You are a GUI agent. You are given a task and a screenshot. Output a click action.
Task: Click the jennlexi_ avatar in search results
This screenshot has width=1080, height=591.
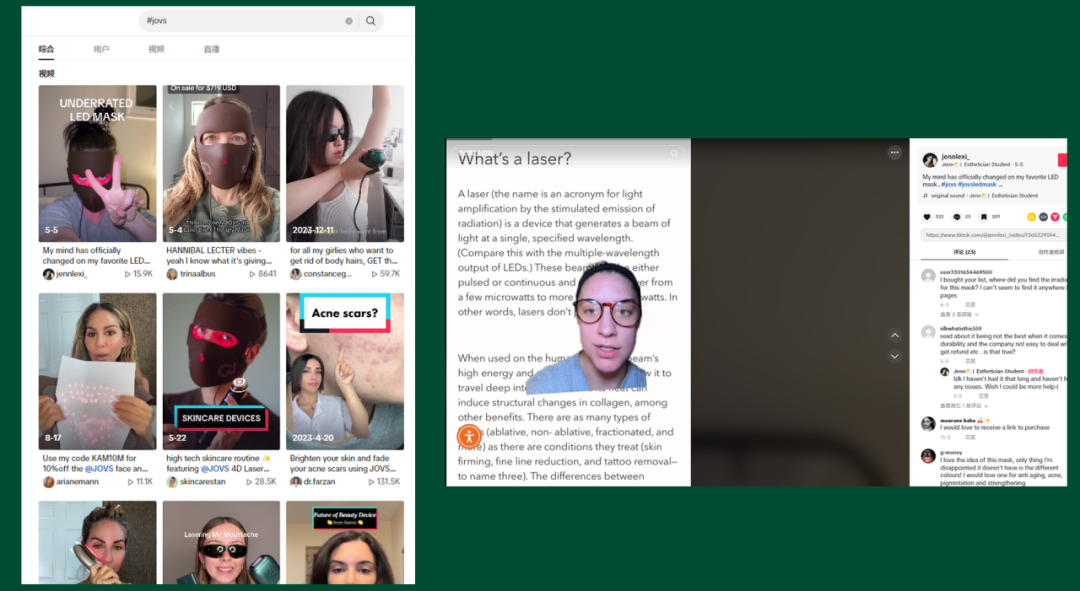point(48,274)
